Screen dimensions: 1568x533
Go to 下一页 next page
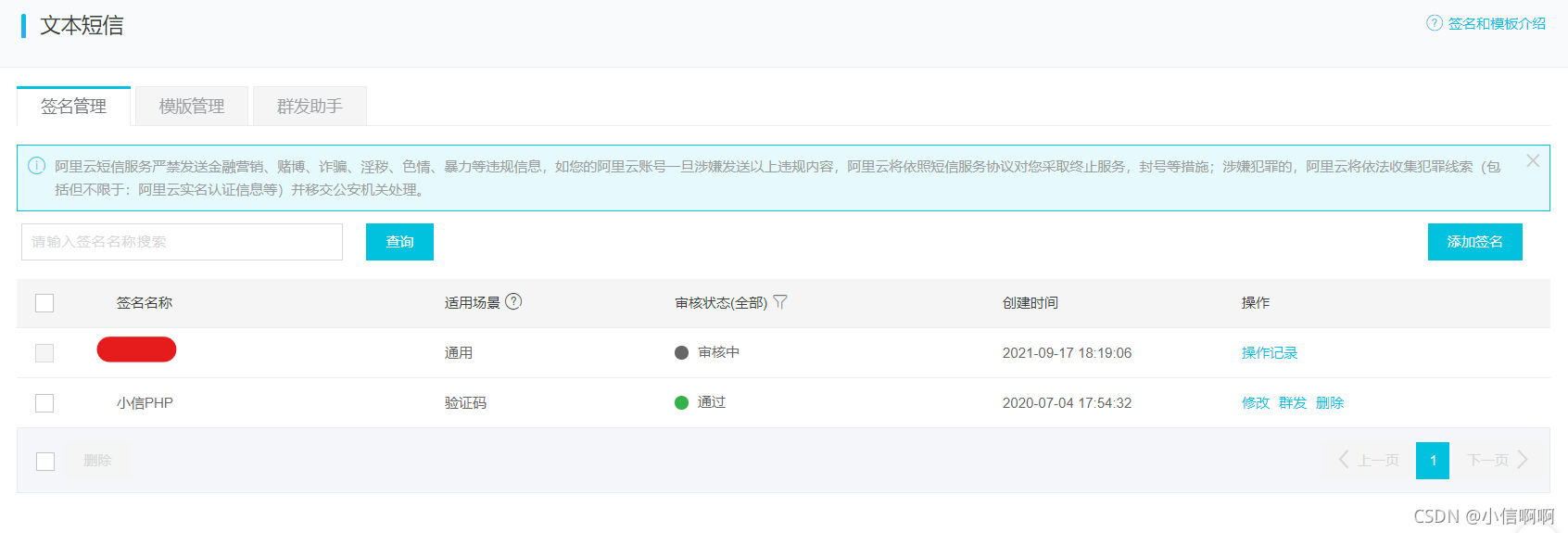pyautogui.click(x=1498, y=461)
